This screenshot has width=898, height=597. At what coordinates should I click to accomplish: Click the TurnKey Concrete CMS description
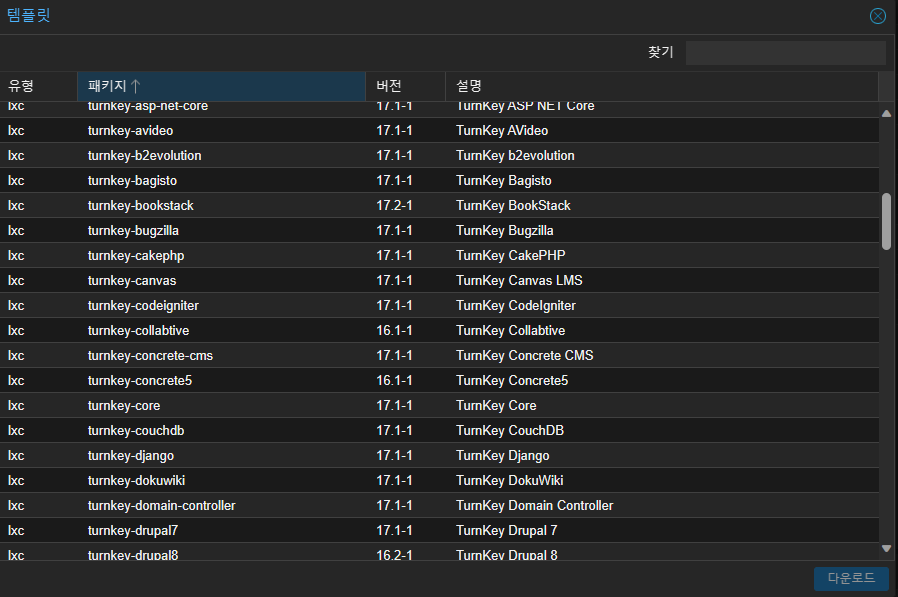[x=525, y=356]
